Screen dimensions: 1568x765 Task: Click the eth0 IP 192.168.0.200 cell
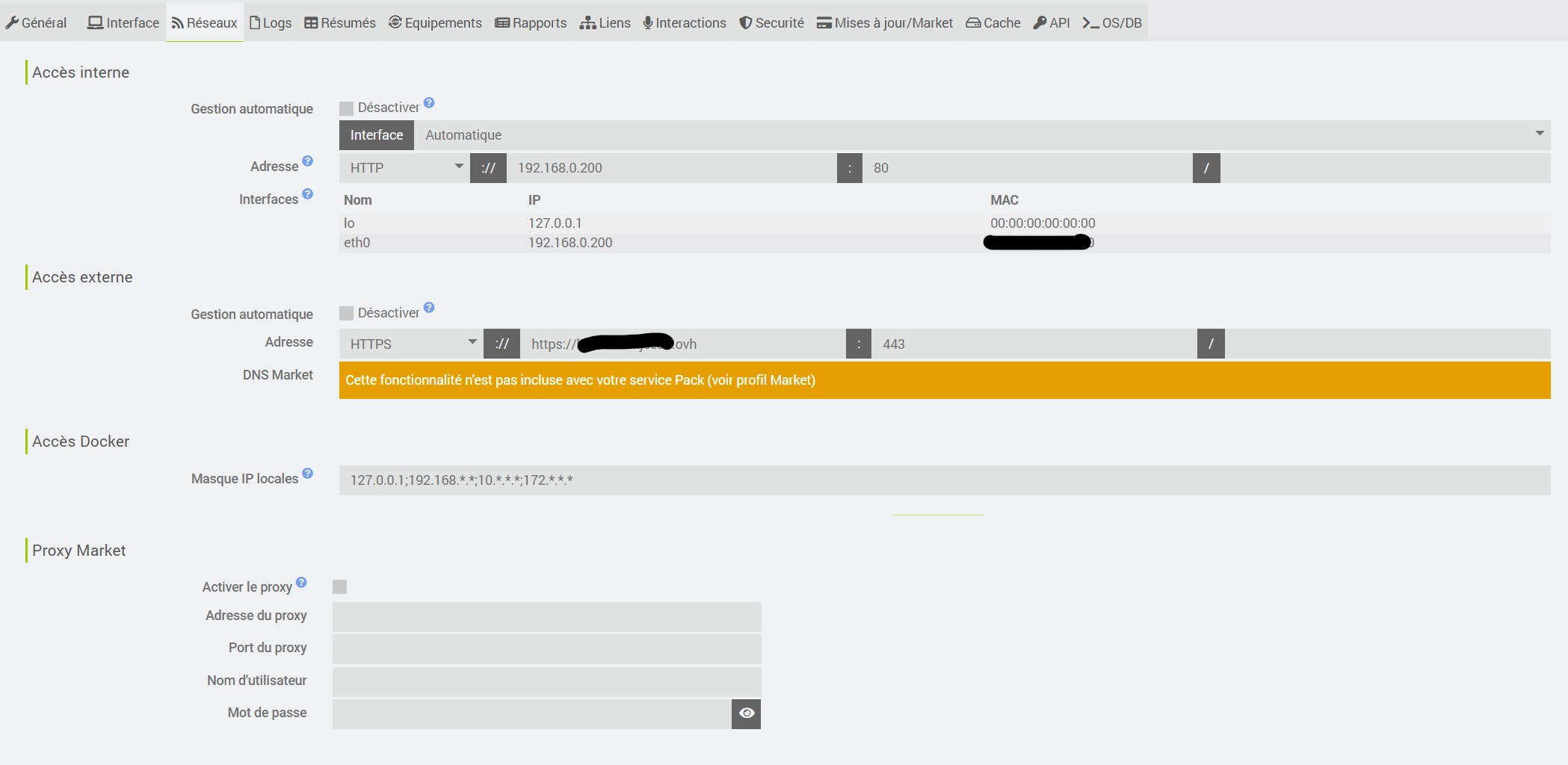[x=570, y=243]
